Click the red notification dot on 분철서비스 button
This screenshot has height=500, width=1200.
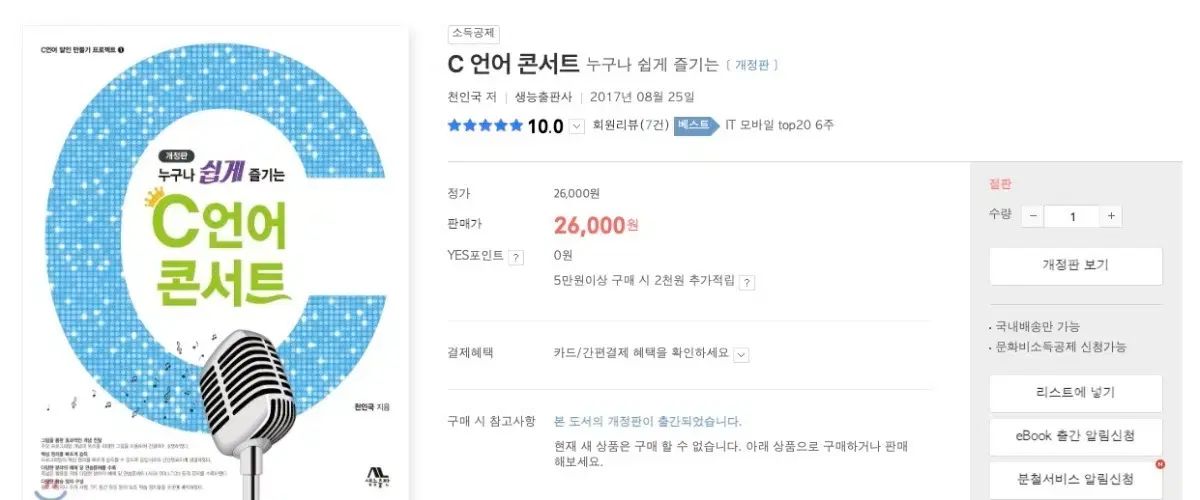[x=1158, y=465]
